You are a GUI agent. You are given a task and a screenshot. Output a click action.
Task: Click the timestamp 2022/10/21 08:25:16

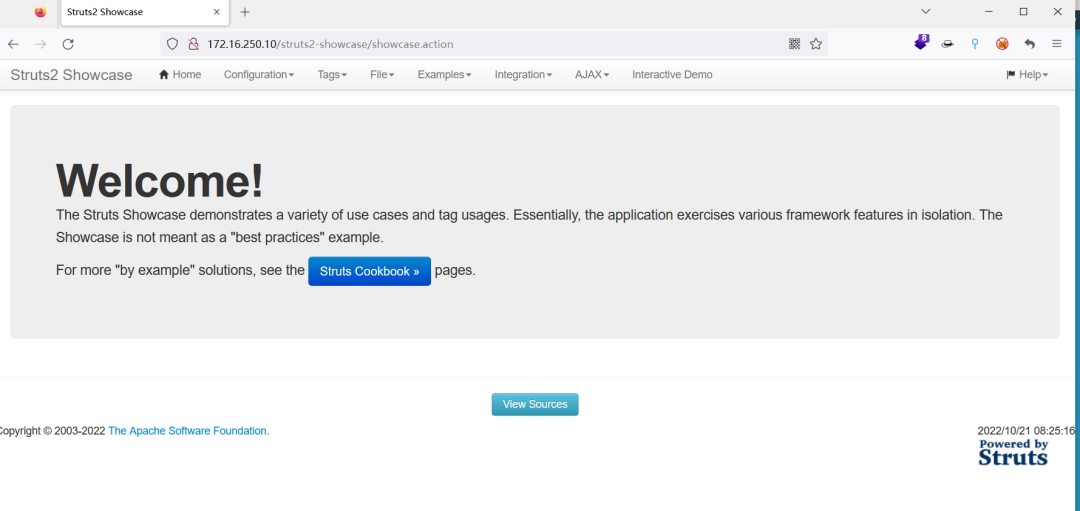coord(1027,431)
